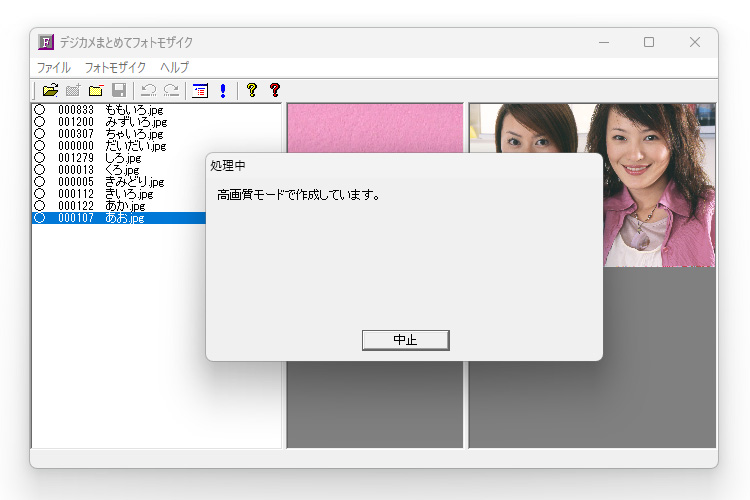The image size is (750, 500).
Task: Open the フォトモザイク menu
Action: pos(115,68)
